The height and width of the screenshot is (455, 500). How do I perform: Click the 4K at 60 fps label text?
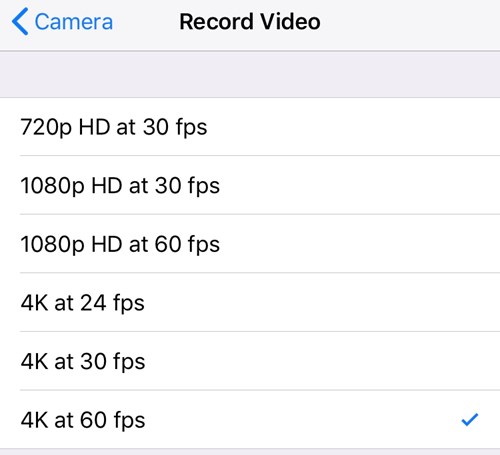tap(83, 420)
